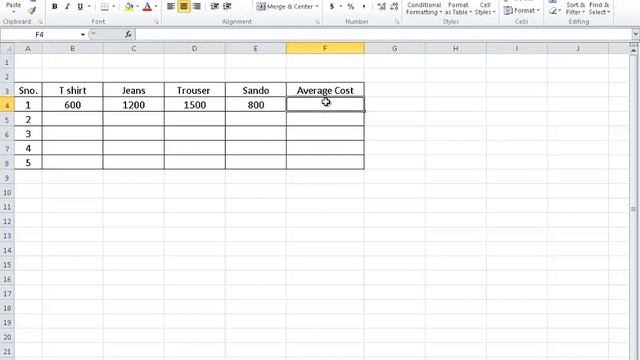Open Sort & Filter menu
Screen dimensions: 640x360
click(575, 8)
